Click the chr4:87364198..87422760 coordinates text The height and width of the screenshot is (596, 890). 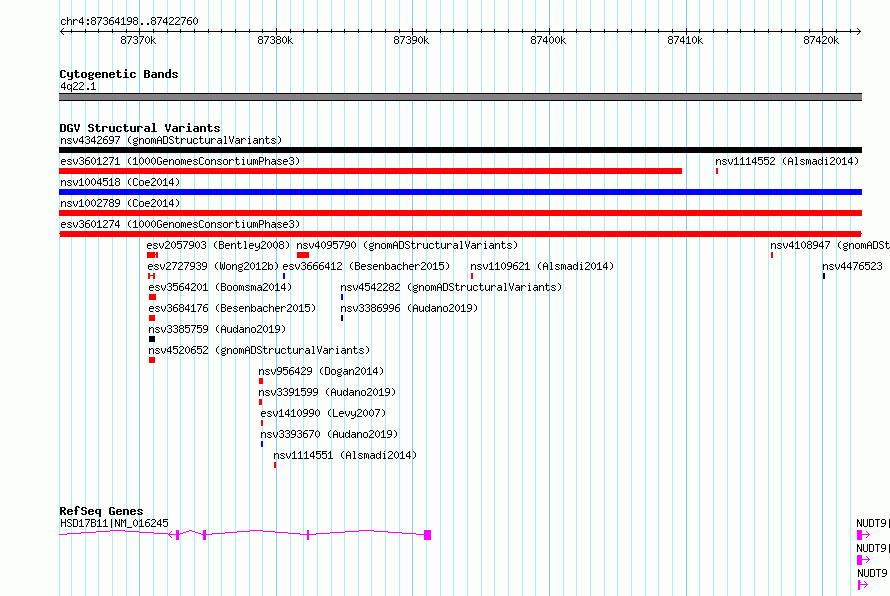[x=129, y=22]
